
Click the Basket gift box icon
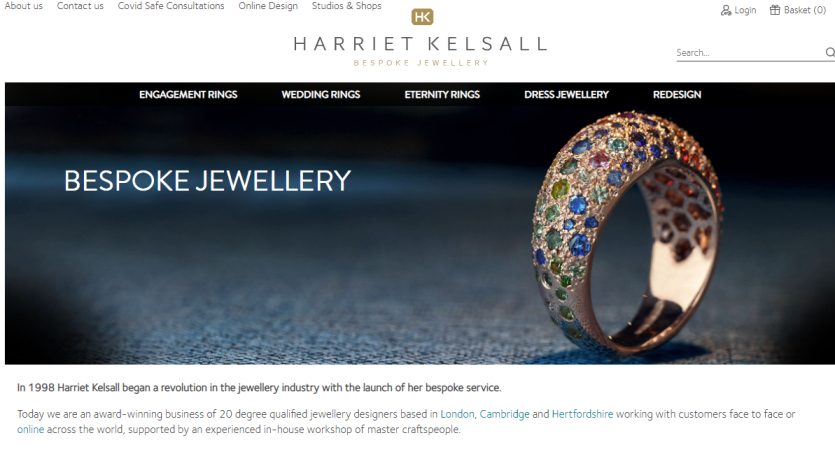[x=775, y=10]
